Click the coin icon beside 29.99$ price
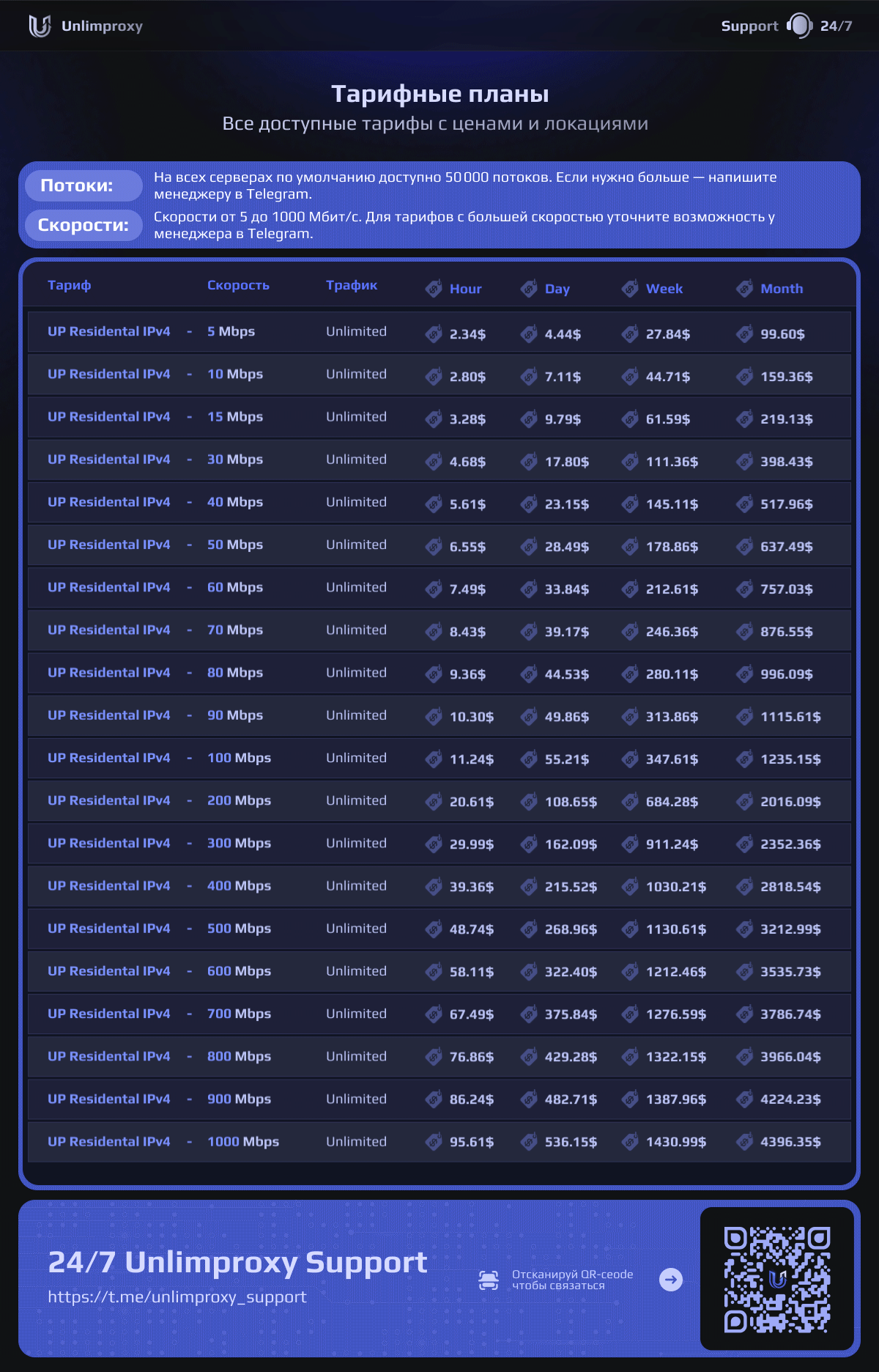879x1372 pixels. point(434,844)
